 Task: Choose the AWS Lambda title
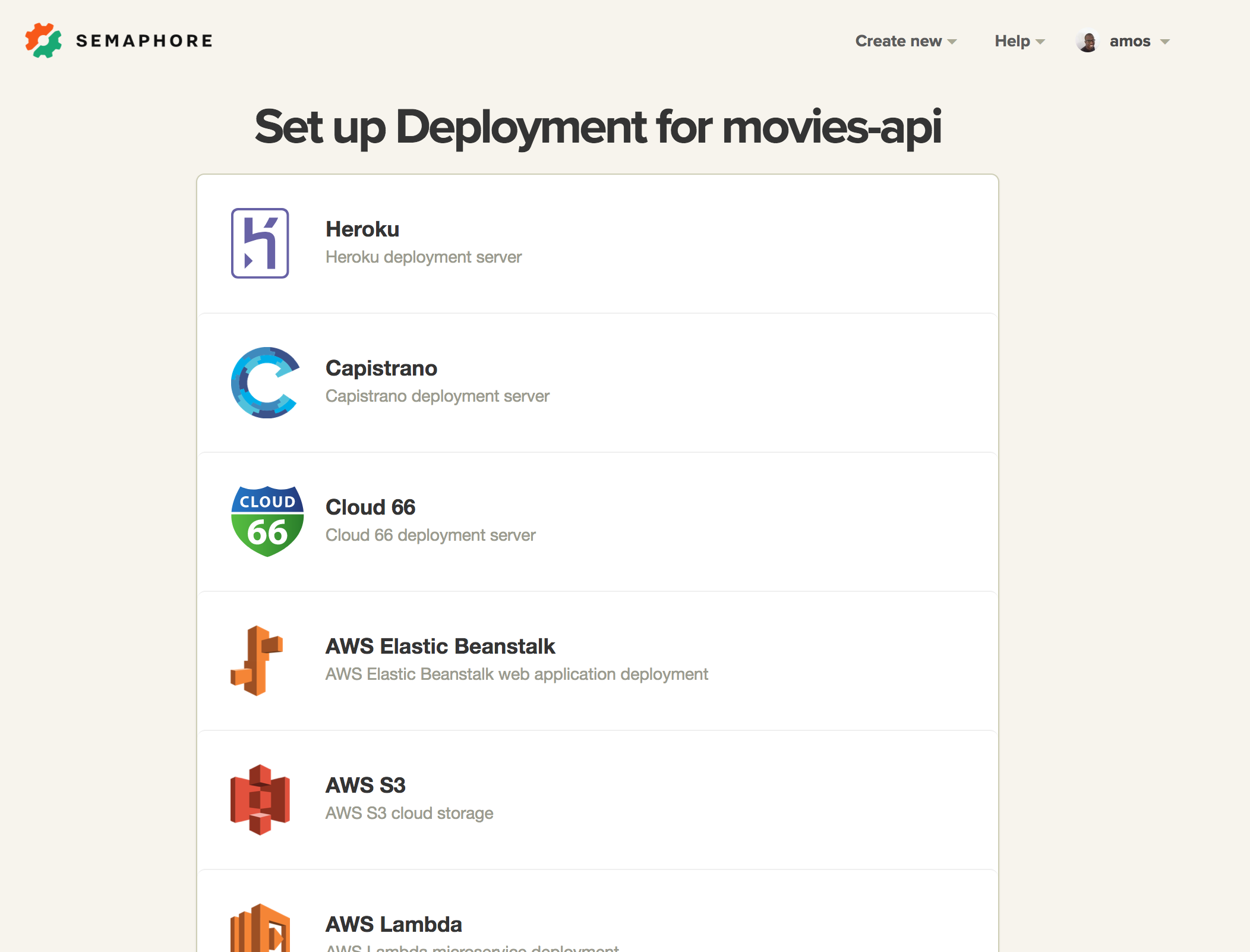393,925
